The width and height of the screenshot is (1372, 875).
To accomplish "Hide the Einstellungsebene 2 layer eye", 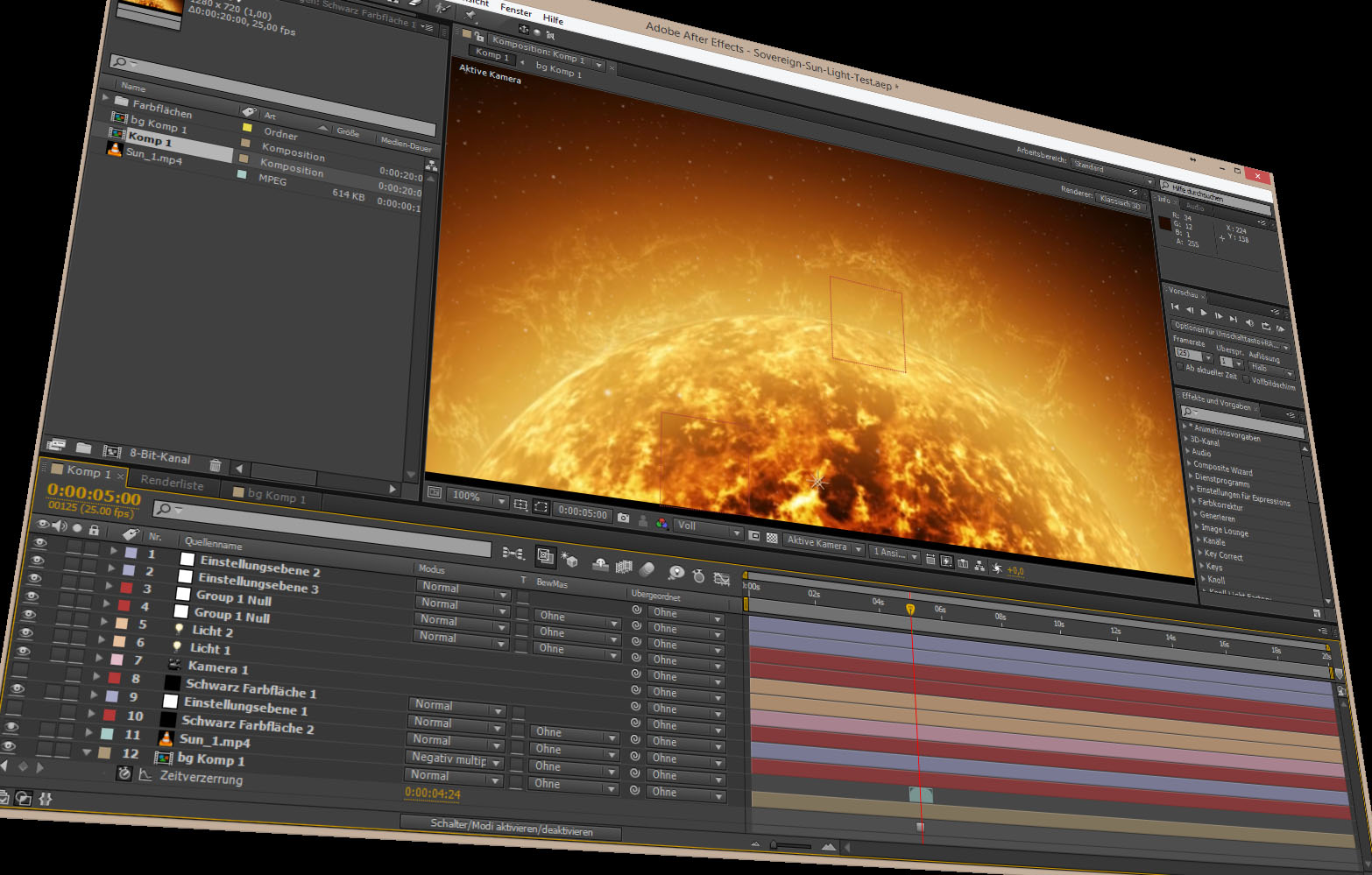I will click(39, 543).
